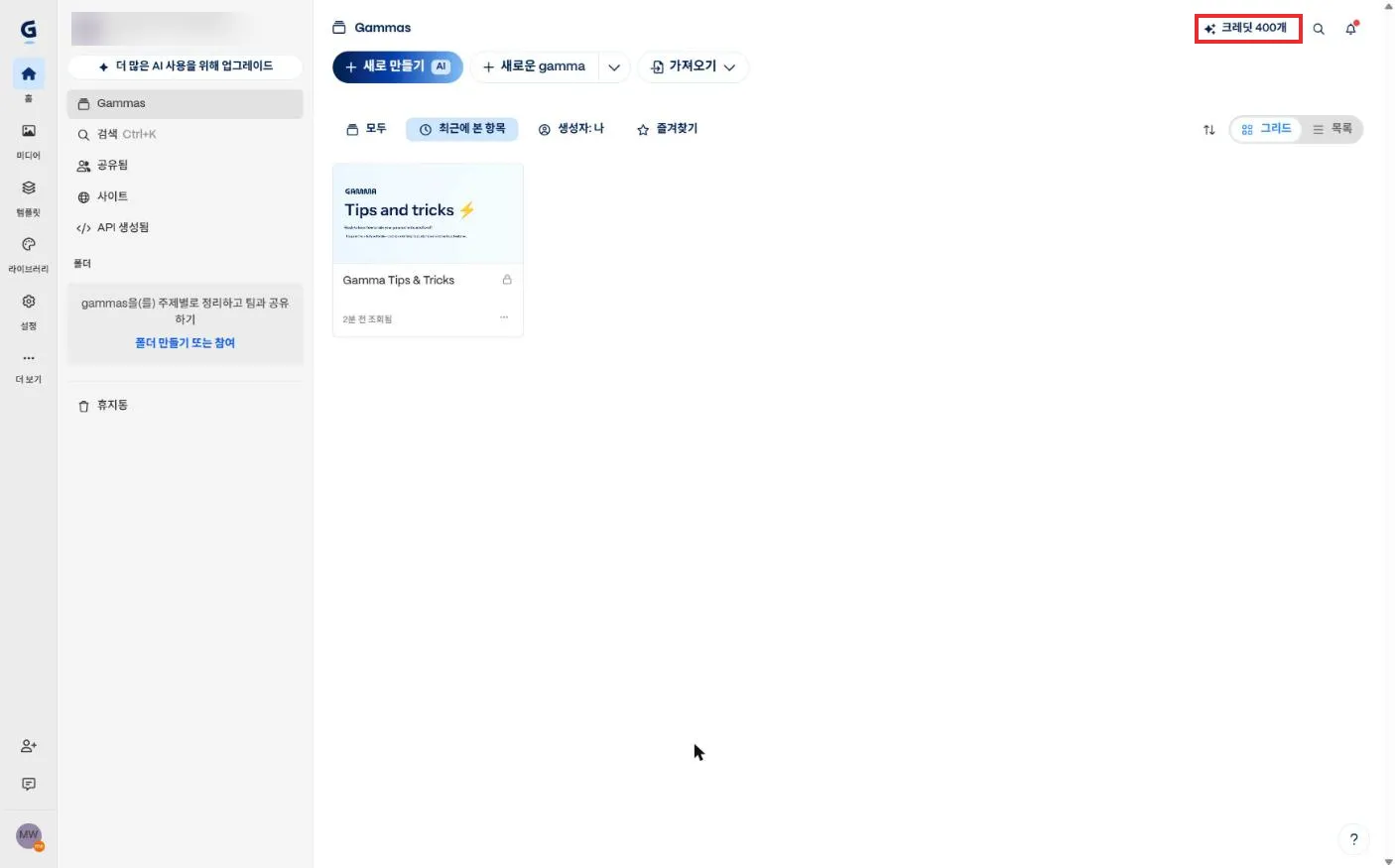The image size is (1395, 868).
Task: Open the MW profile avatar
Action: (x=29, y=835)
